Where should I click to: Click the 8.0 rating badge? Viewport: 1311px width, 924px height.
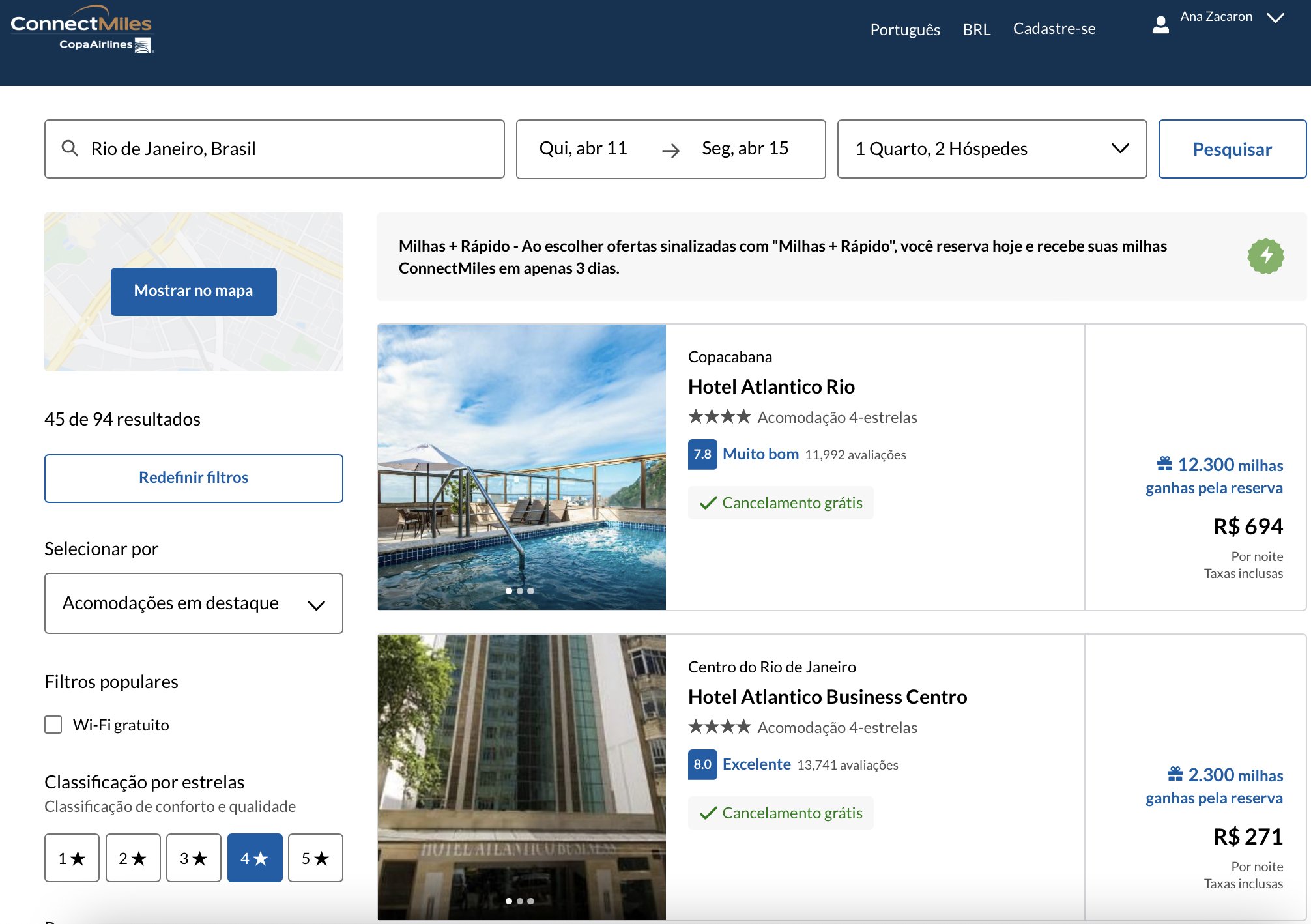click(x=702, y=764)
